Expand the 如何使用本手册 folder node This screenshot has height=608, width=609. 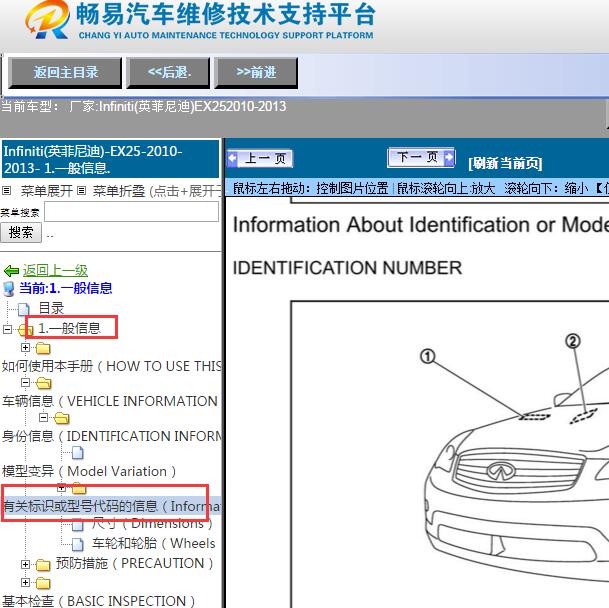tap(26, 347)
